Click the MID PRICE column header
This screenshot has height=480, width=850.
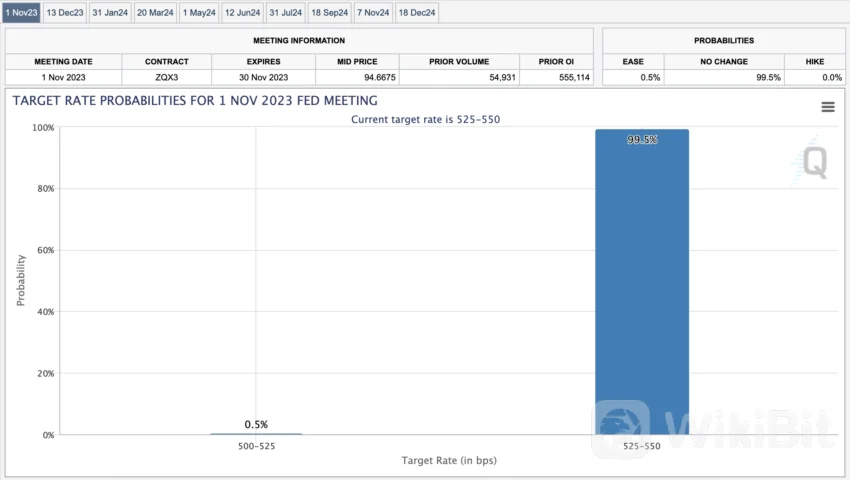pyautogui.click(x=357, y=61)
